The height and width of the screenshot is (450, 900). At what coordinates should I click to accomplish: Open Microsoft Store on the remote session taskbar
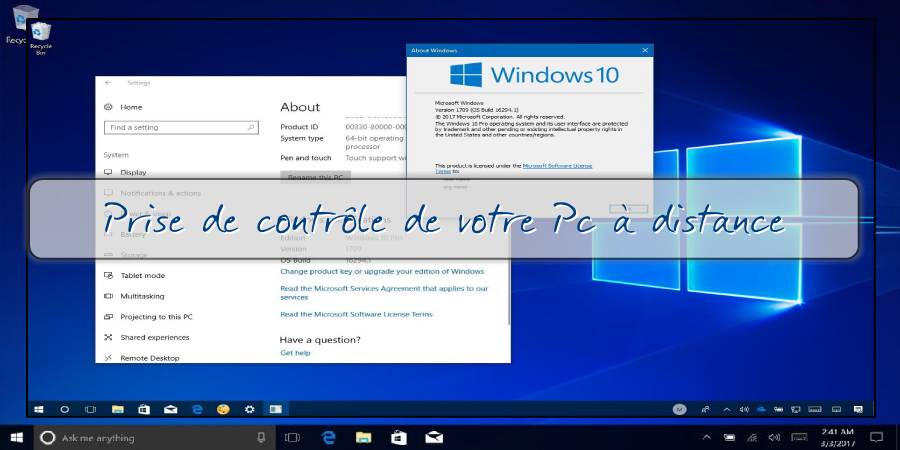click(x=143, y=409)
